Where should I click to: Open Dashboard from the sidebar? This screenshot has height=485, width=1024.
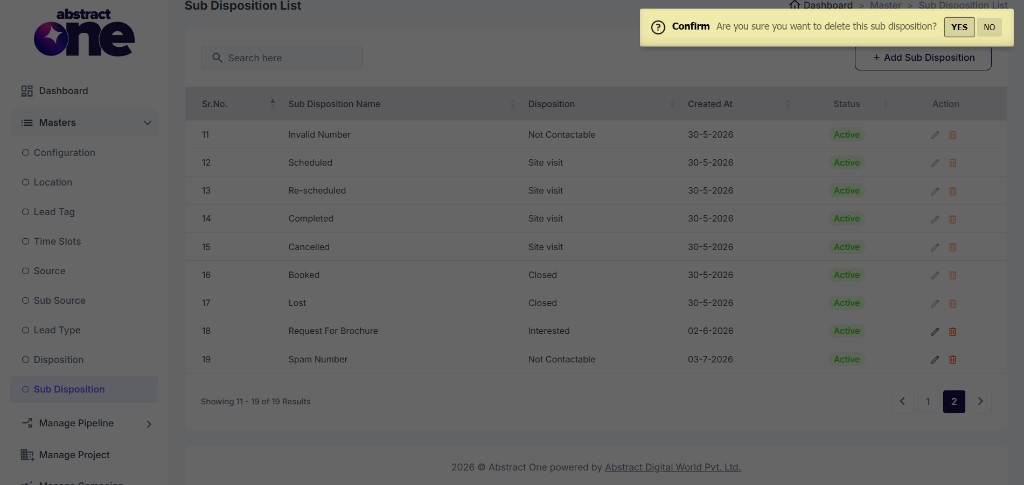point(63,91)
